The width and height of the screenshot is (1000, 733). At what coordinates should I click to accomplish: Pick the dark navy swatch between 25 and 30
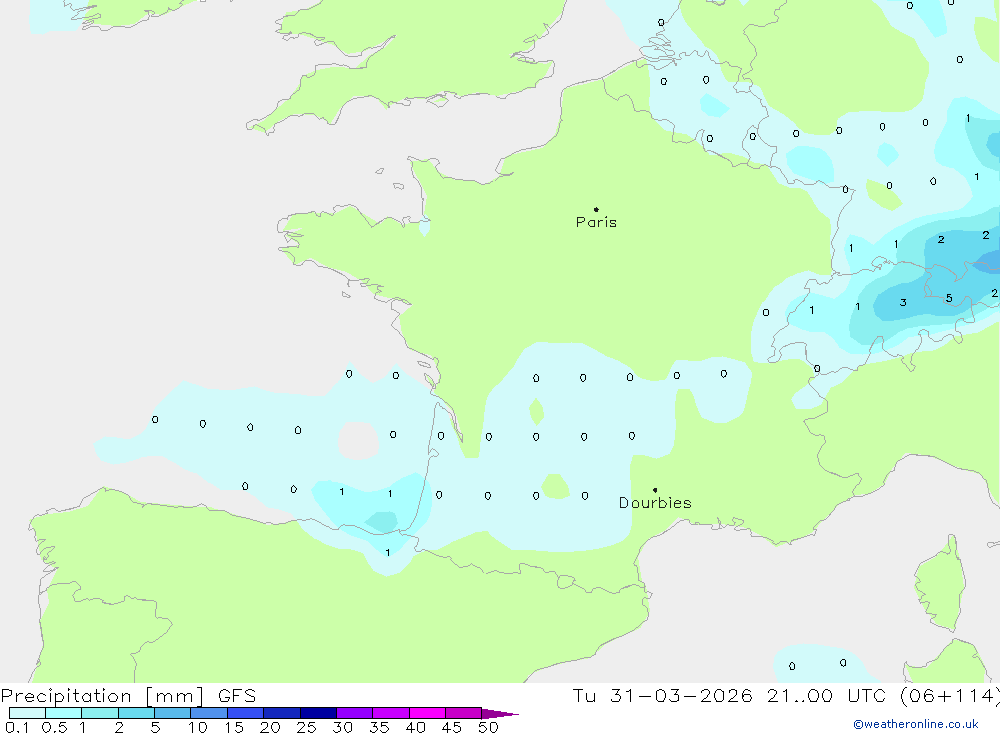coord(318,713)
